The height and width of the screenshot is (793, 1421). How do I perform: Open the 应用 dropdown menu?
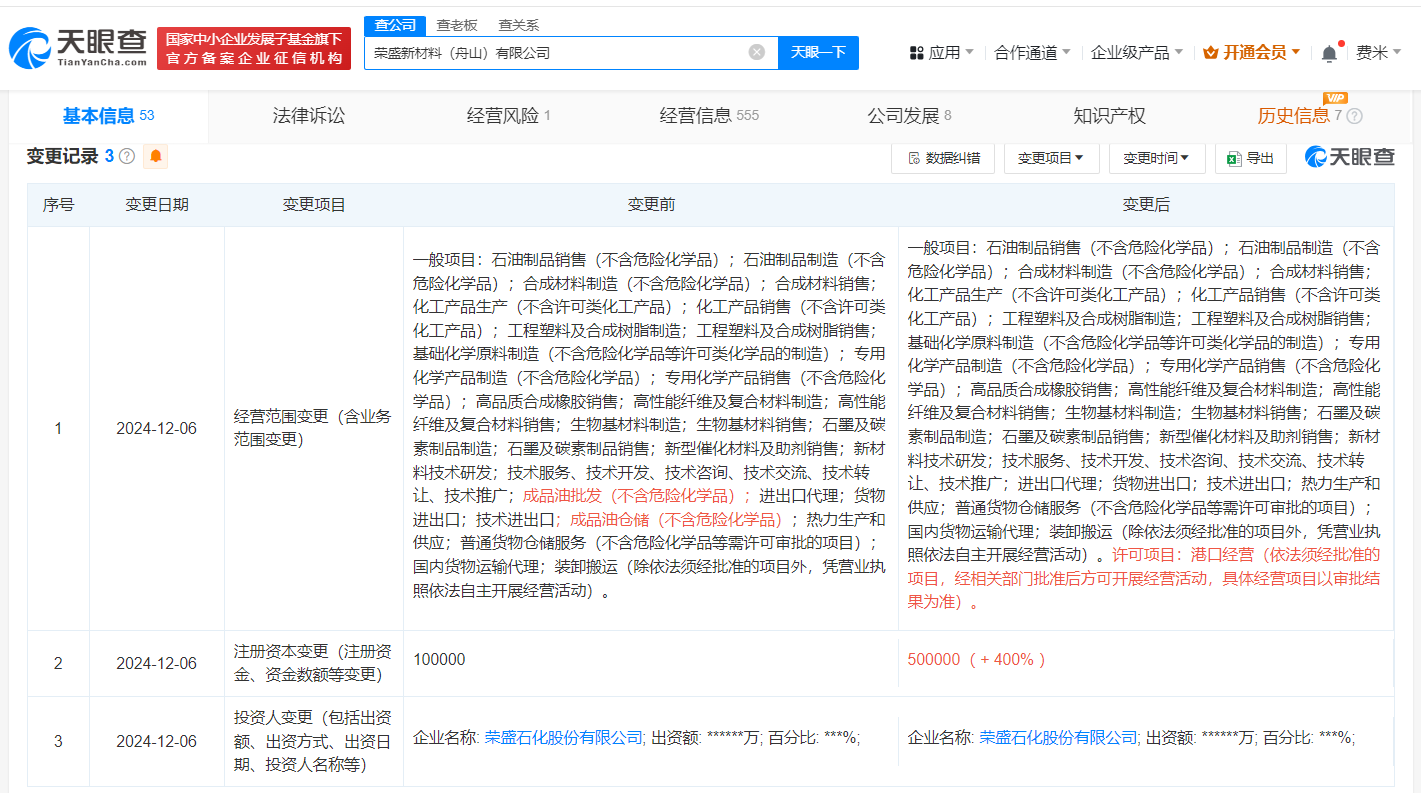(942, 53)
